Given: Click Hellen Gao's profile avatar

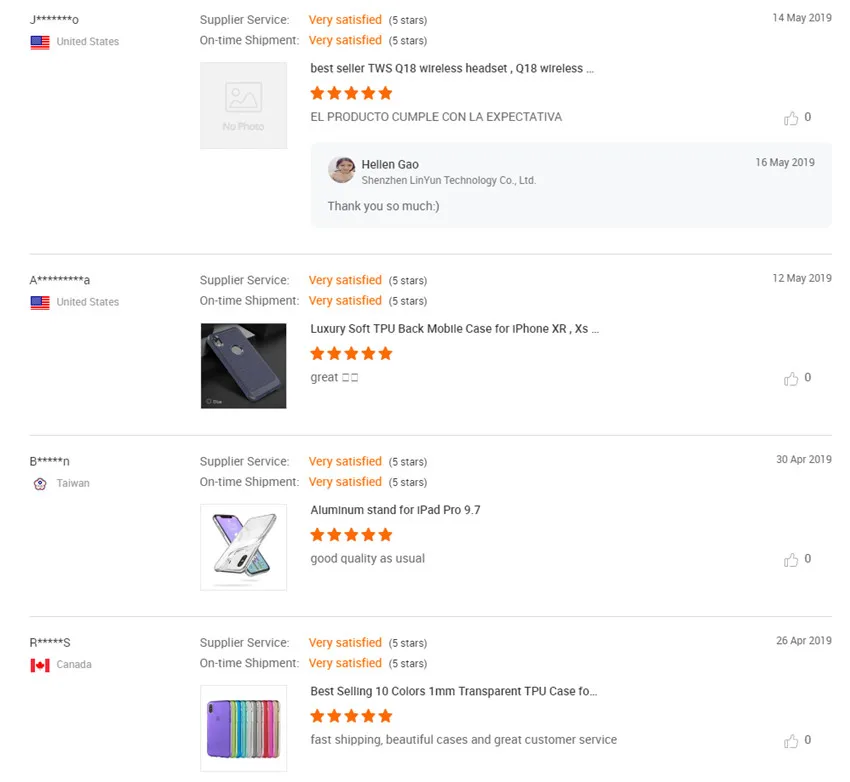Looking at the screenshot, I should 342,170.
